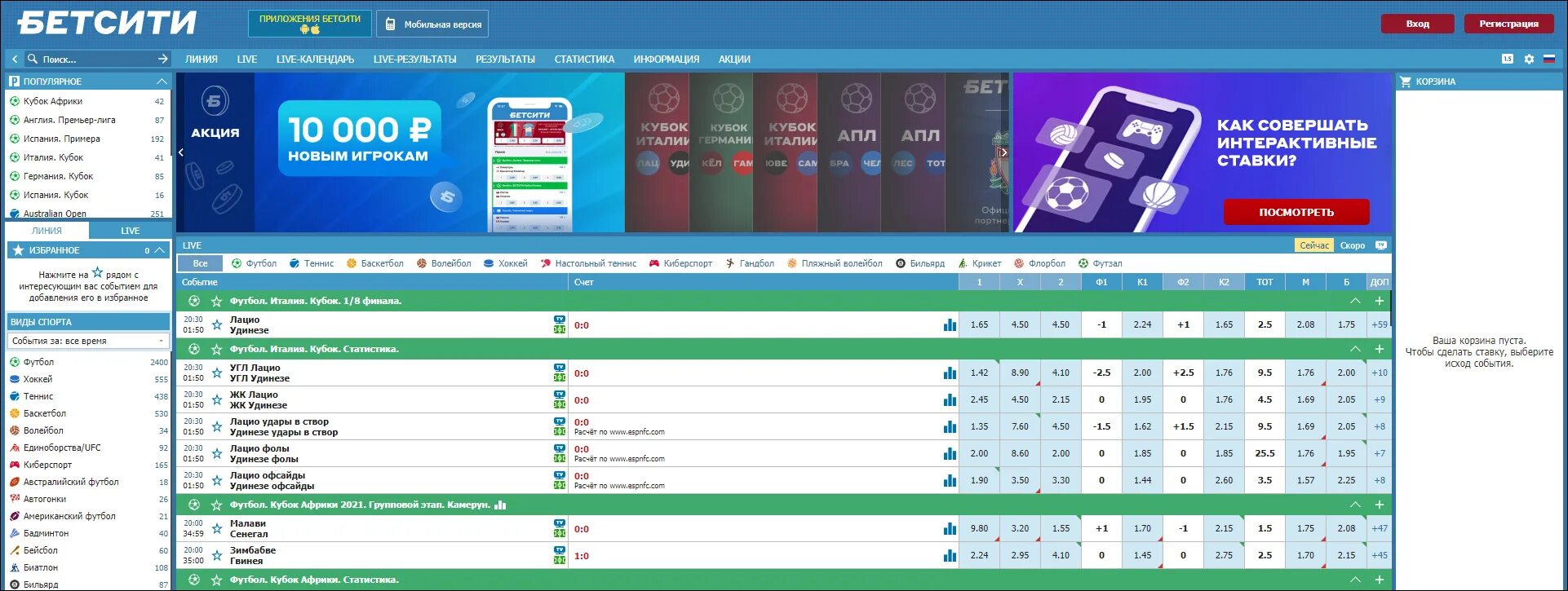Screen dimensions: 1568x591
Task: Select Киберспорт sport filter tab
Action: 680,263
